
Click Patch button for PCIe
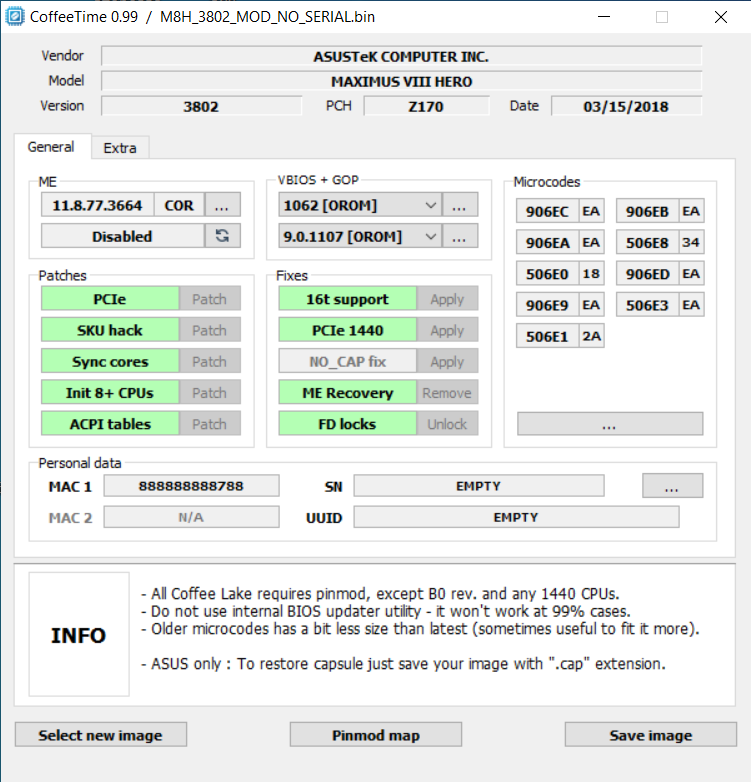tap(209, 299)
